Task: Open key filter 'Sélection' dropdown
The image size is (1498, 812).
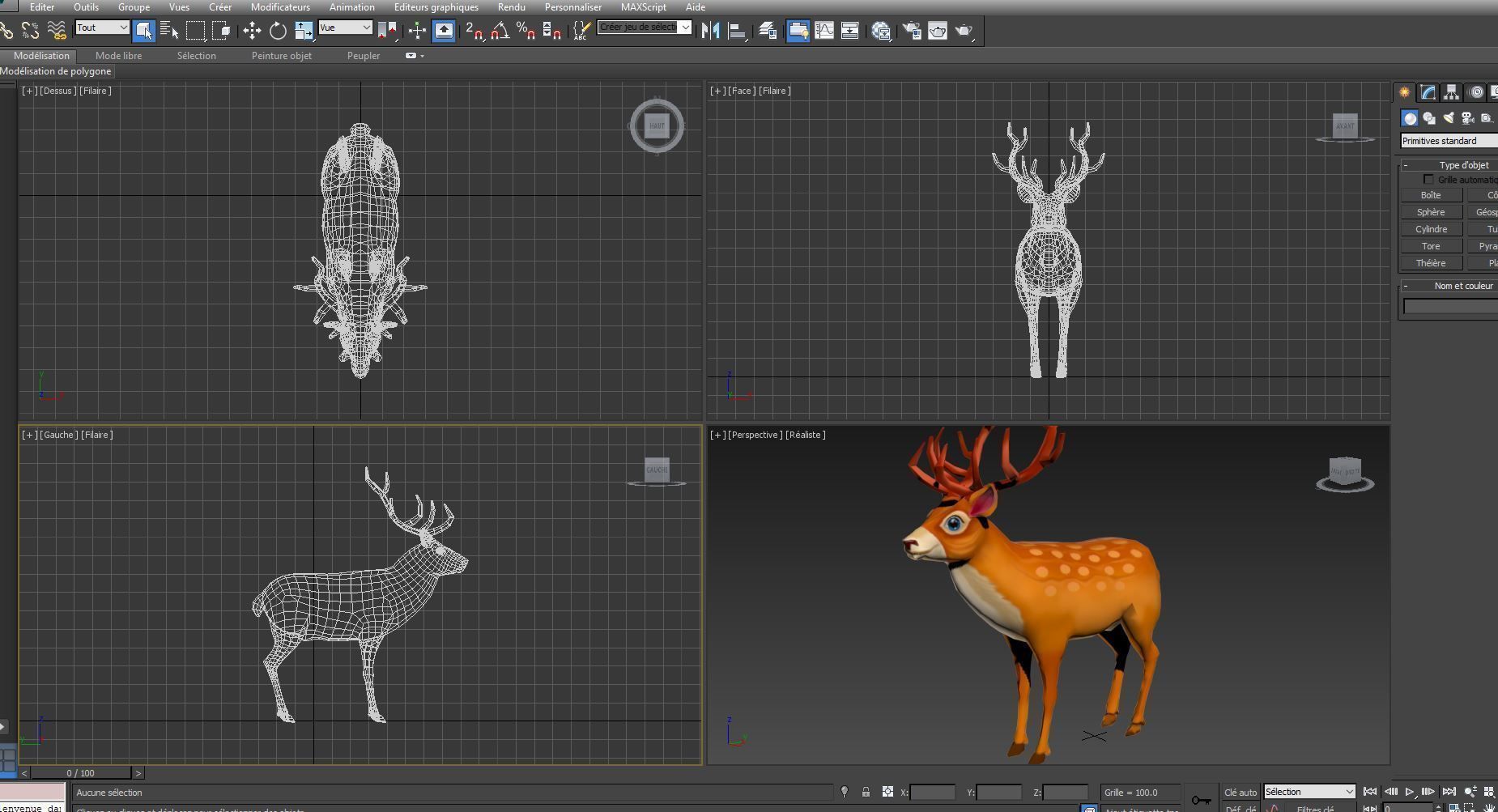Action: [x=1309, y=792]
